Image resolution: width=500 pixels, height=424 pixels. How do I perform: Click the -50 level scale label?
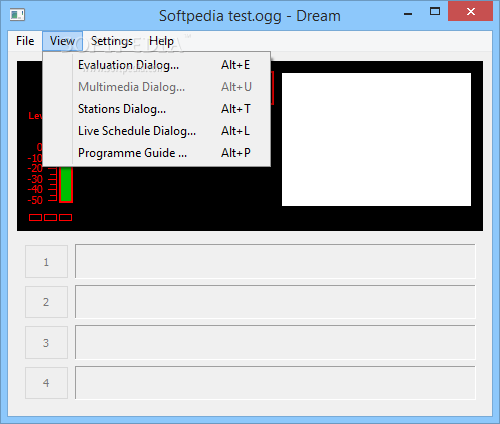(x=35, y=200)
